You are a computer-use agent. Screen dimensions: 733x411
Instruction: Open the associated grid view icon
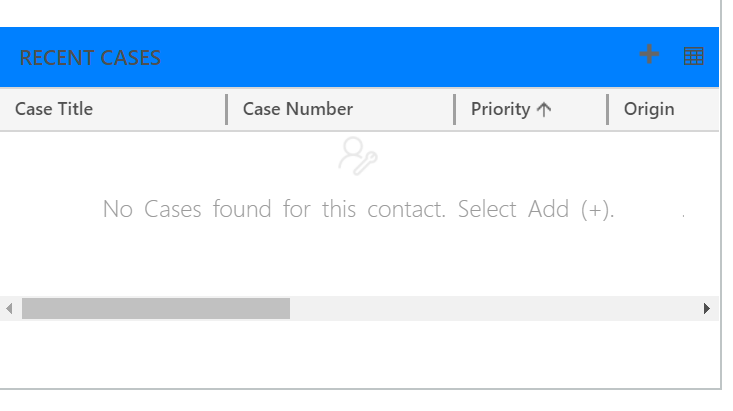(693, 57)
